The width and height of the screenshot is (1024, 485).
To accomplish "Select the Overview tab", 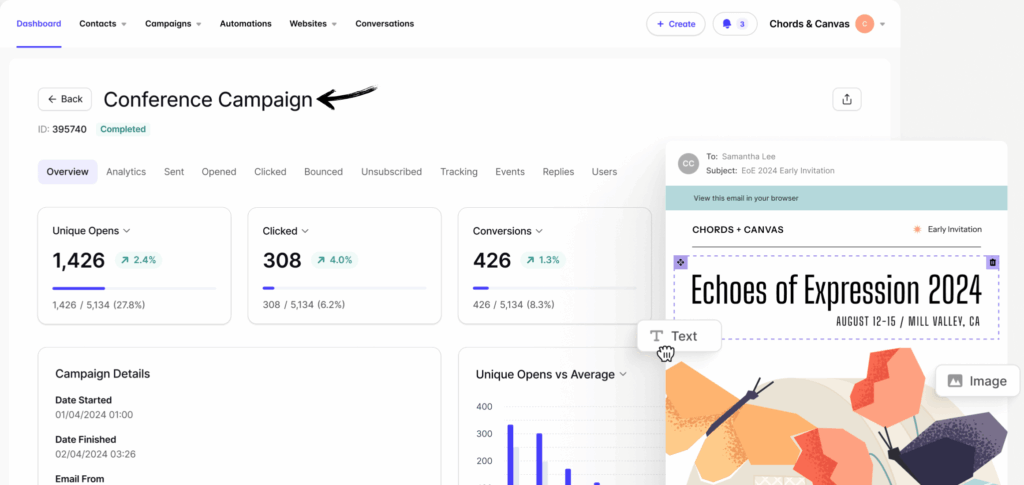I will coord(67,172).
